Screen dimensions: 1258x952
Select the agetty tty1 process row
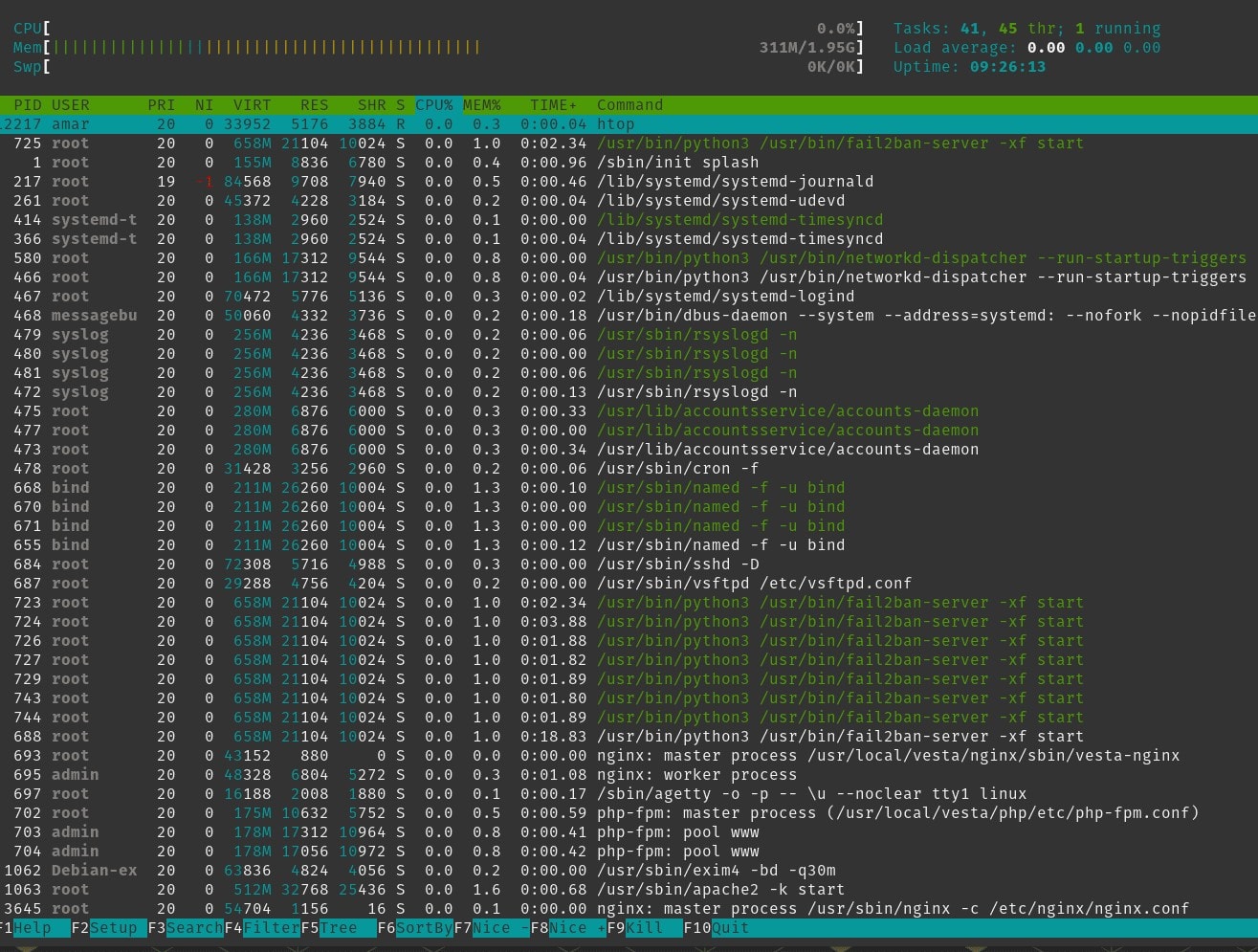point(629,794)
